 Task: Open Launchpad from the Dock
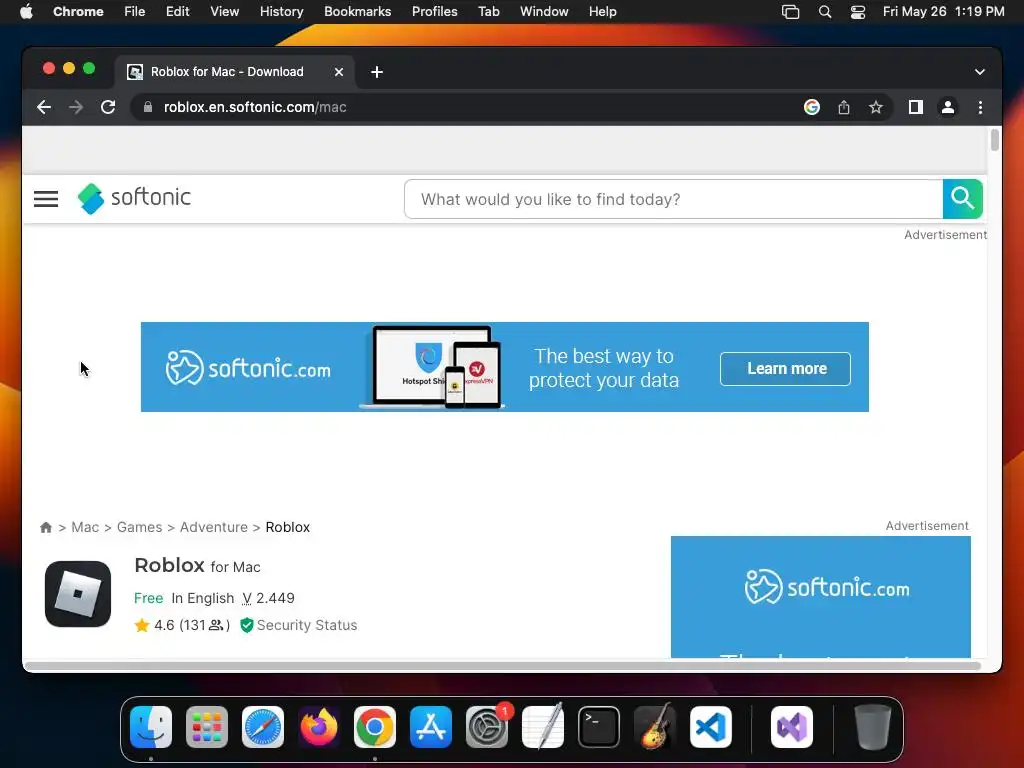[207, 727]
